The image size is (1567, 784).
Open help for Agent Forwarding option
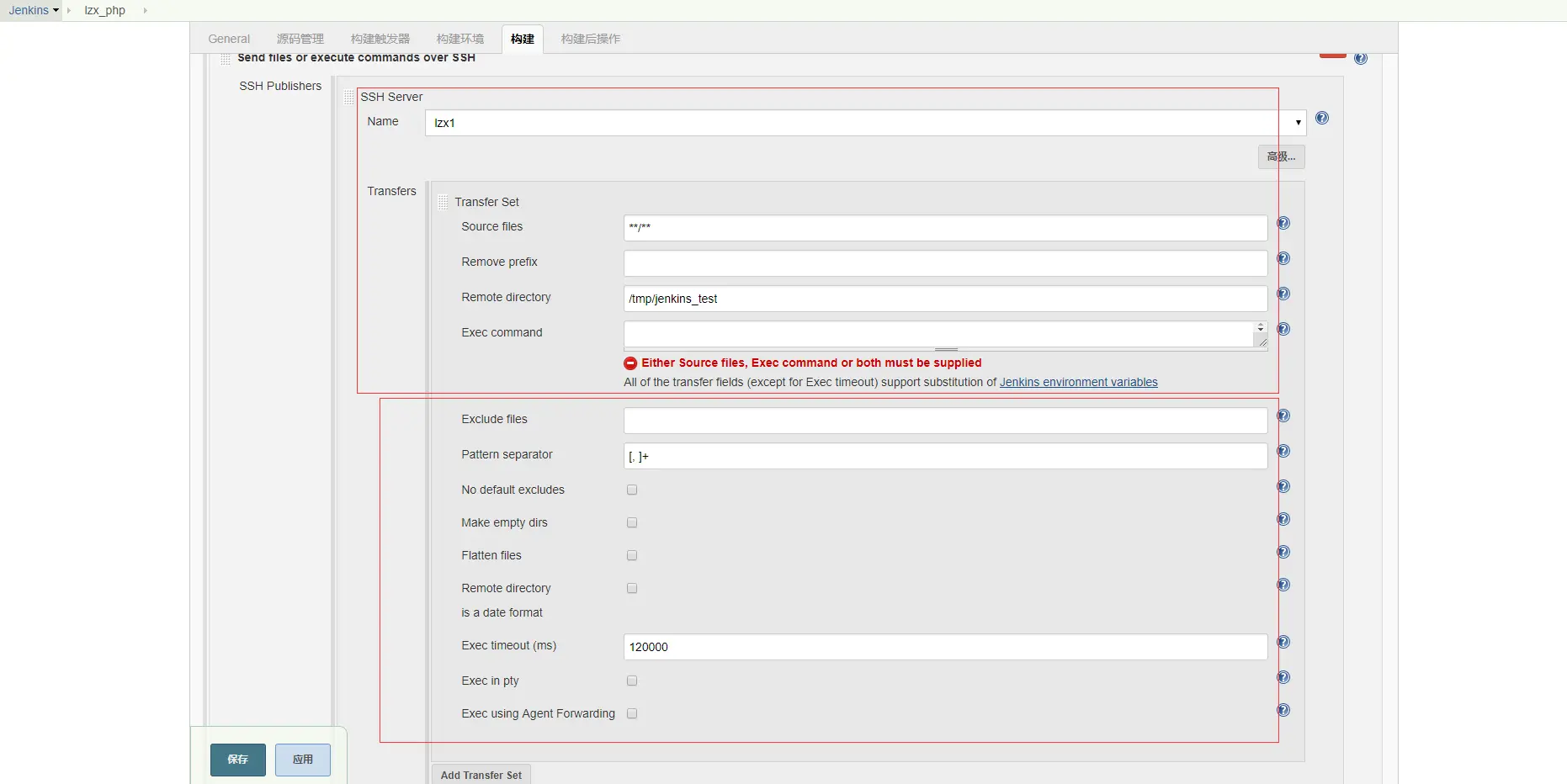(x=1283, y=710)
